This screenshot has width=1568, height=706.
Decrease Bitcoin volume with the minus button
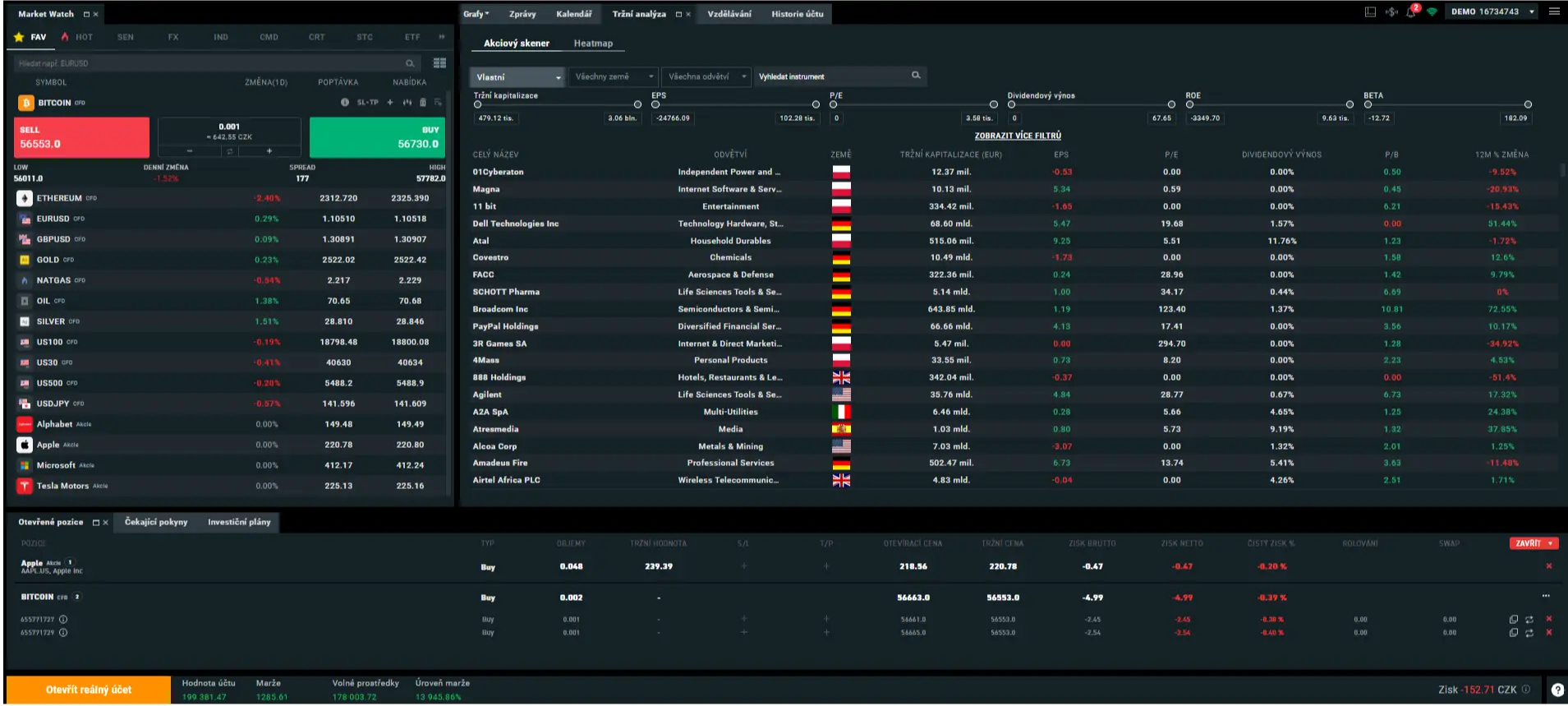[x=190, y=151]
